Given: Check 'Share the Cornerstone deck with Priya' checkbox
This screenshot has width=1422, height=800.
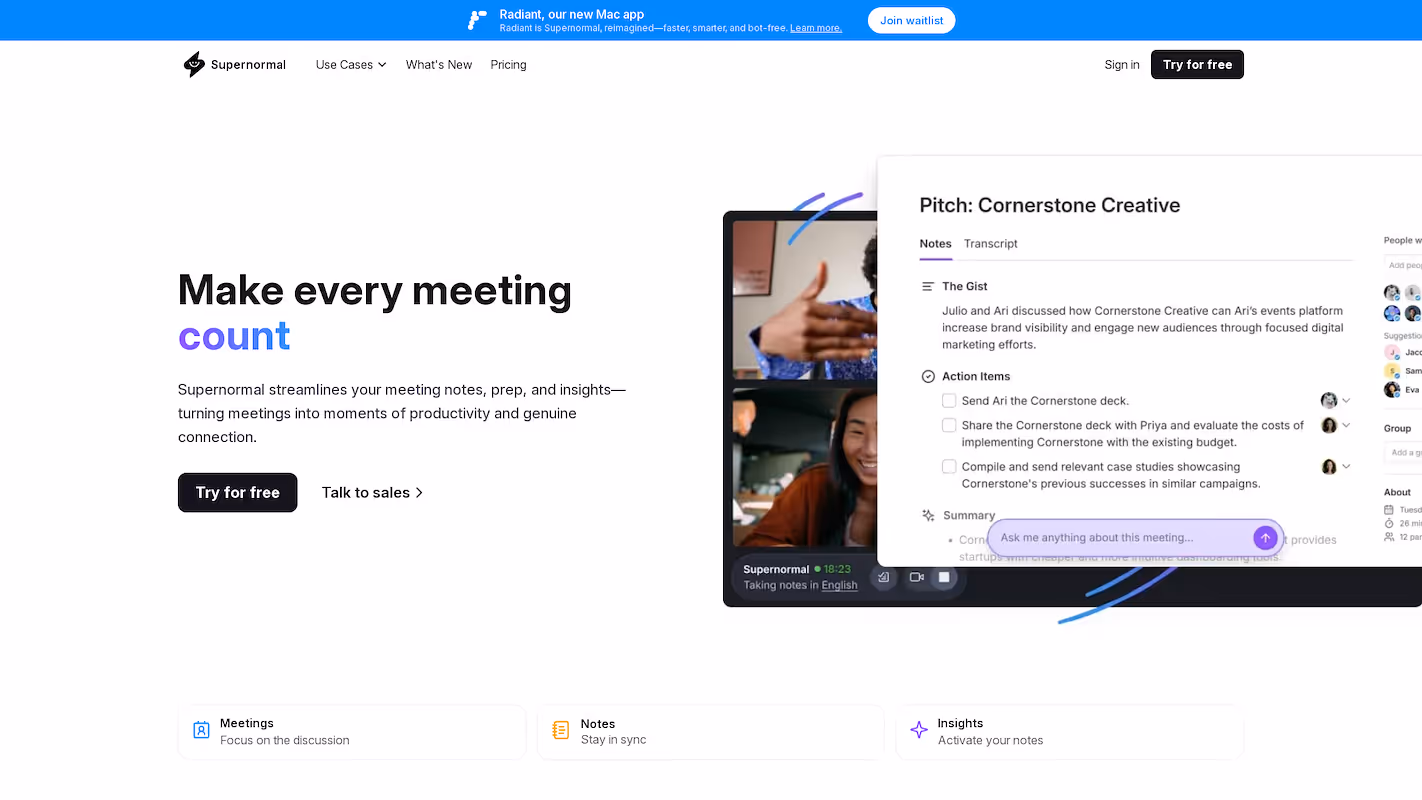Looking at the screenshot, I should pyautogui.click(x=949, y=425).
